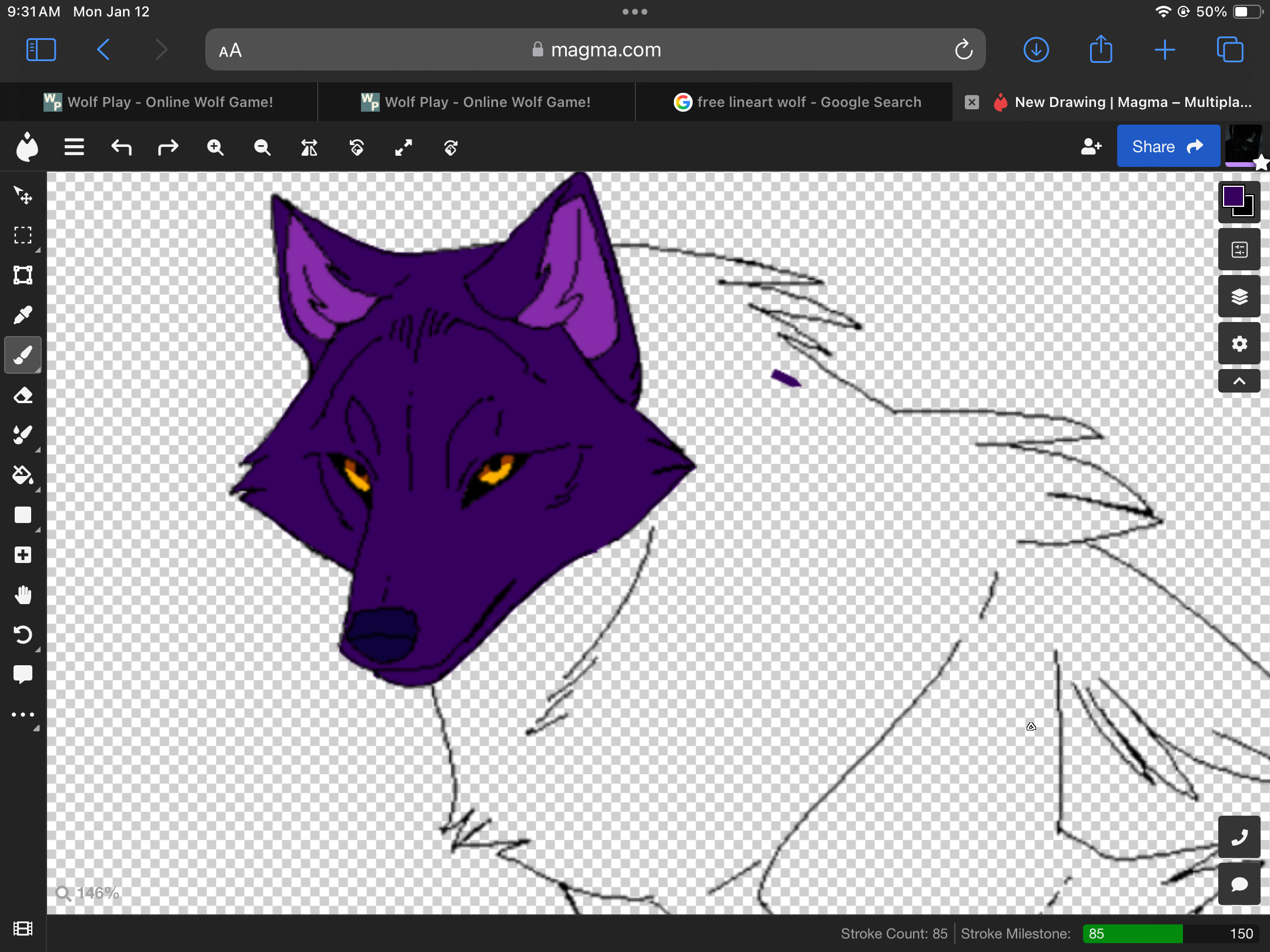The width and height of the screenshot is (1270, 952).
Task: Select the Brush tool
Action: (23, 355)
